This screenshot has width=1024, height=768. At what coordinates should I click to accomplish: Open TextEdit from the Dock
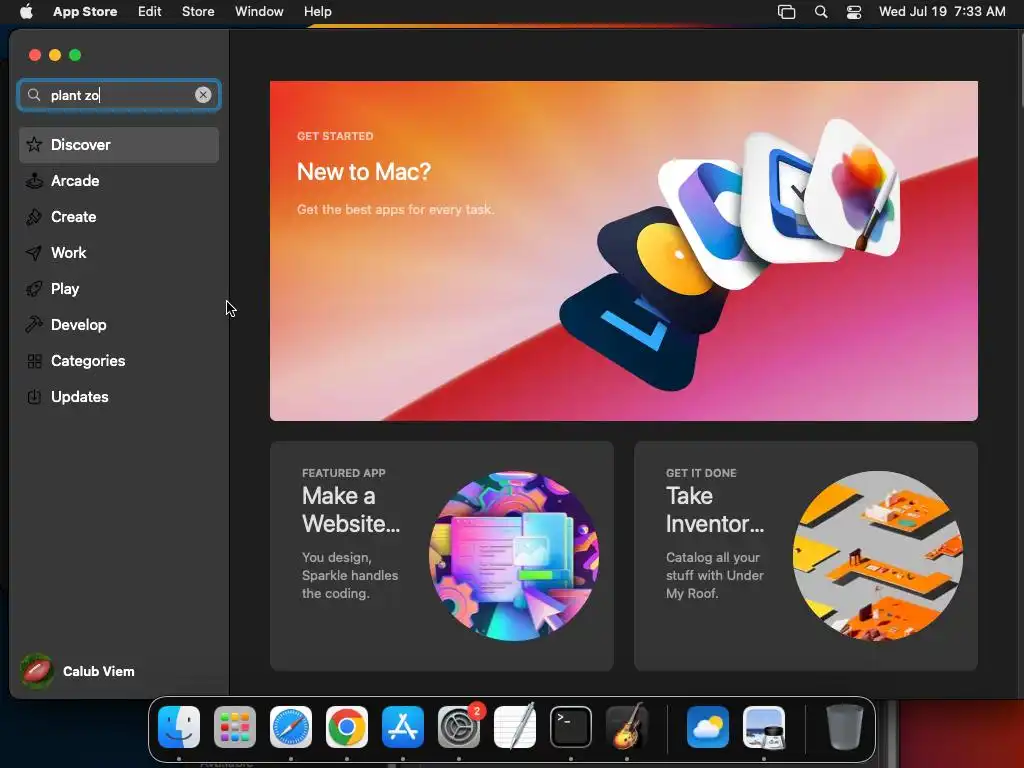515,727
